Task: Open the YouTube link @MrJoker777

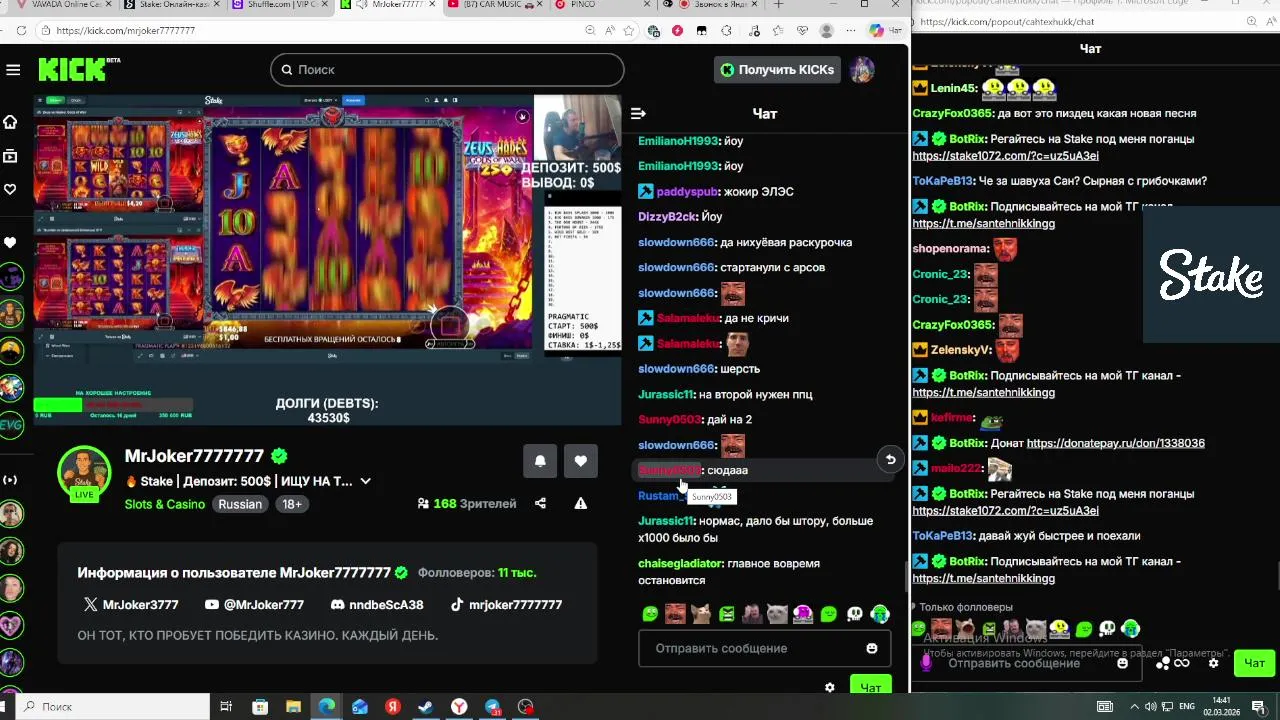Action: click(x=254, y=605)
